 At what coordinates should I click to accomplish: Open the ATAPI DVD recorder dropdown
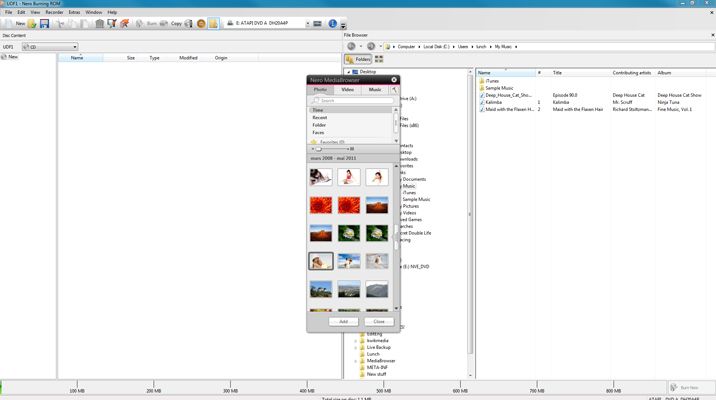coord(307,23)
